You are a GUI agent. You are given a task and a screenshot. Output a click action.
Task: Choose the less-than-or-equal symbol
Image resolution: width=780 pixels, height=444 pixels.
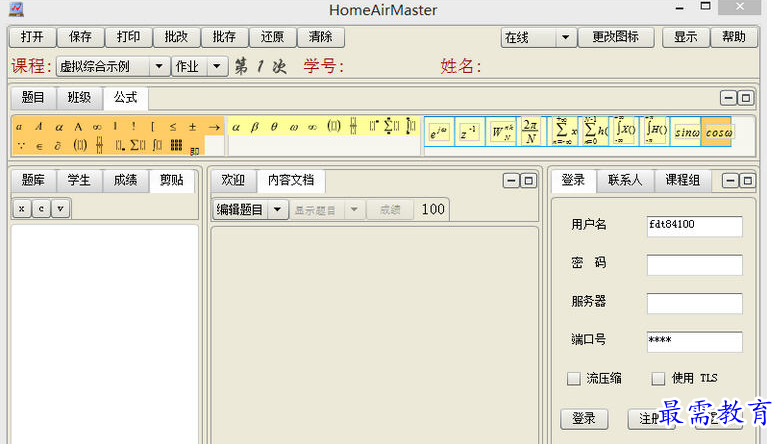(x=173, y=127)
